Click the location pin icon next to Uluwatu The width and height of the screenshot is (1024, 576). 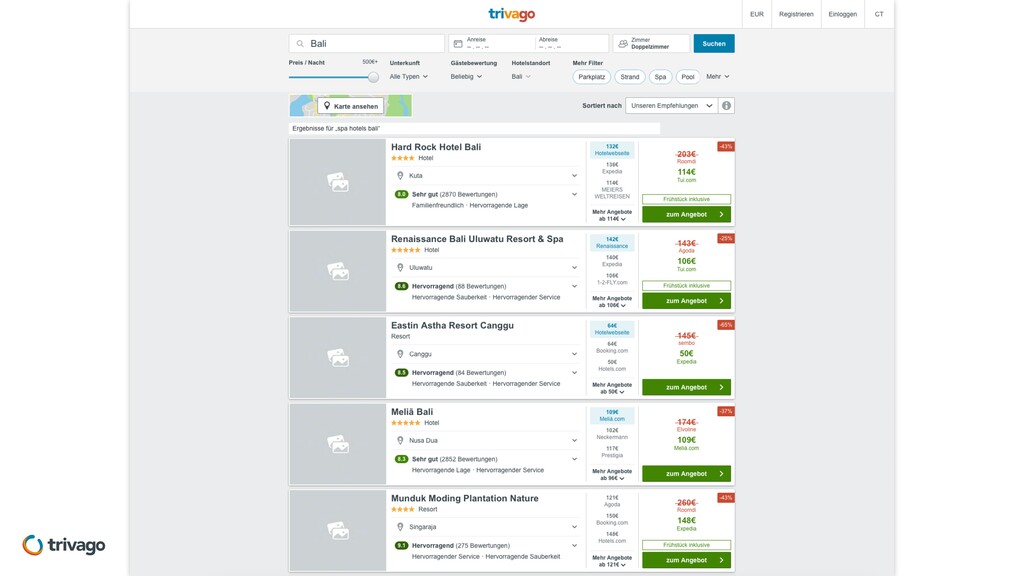400,268
